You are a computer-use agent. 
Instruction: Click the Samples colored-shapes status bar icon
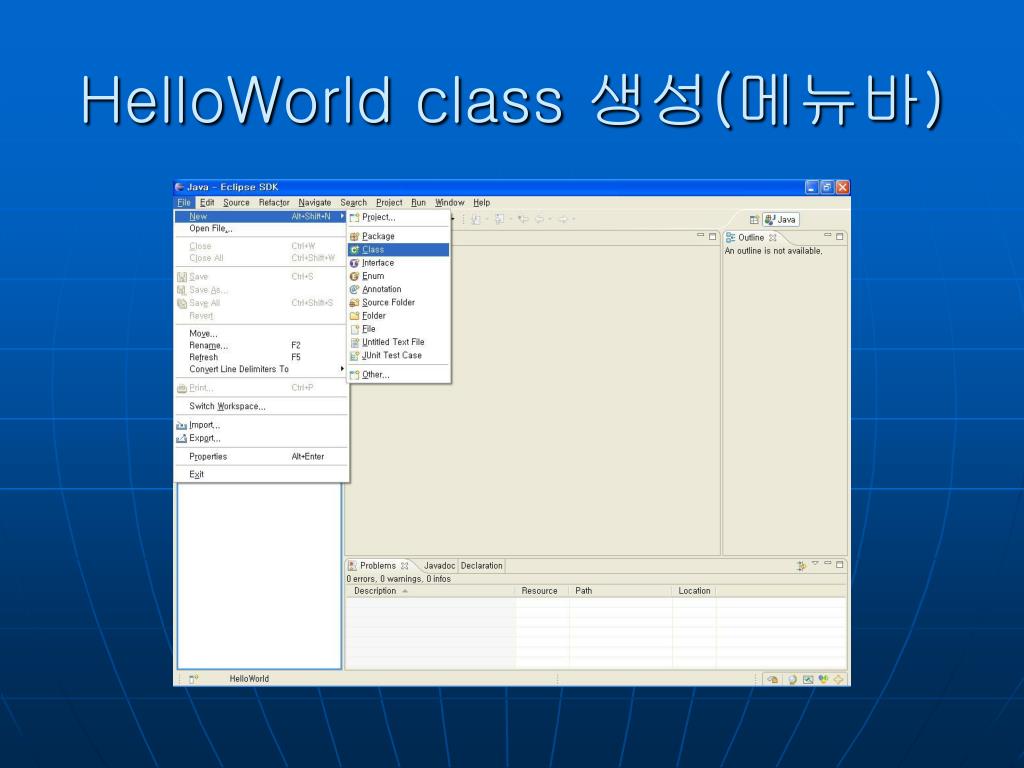click(x=823, y=679)
